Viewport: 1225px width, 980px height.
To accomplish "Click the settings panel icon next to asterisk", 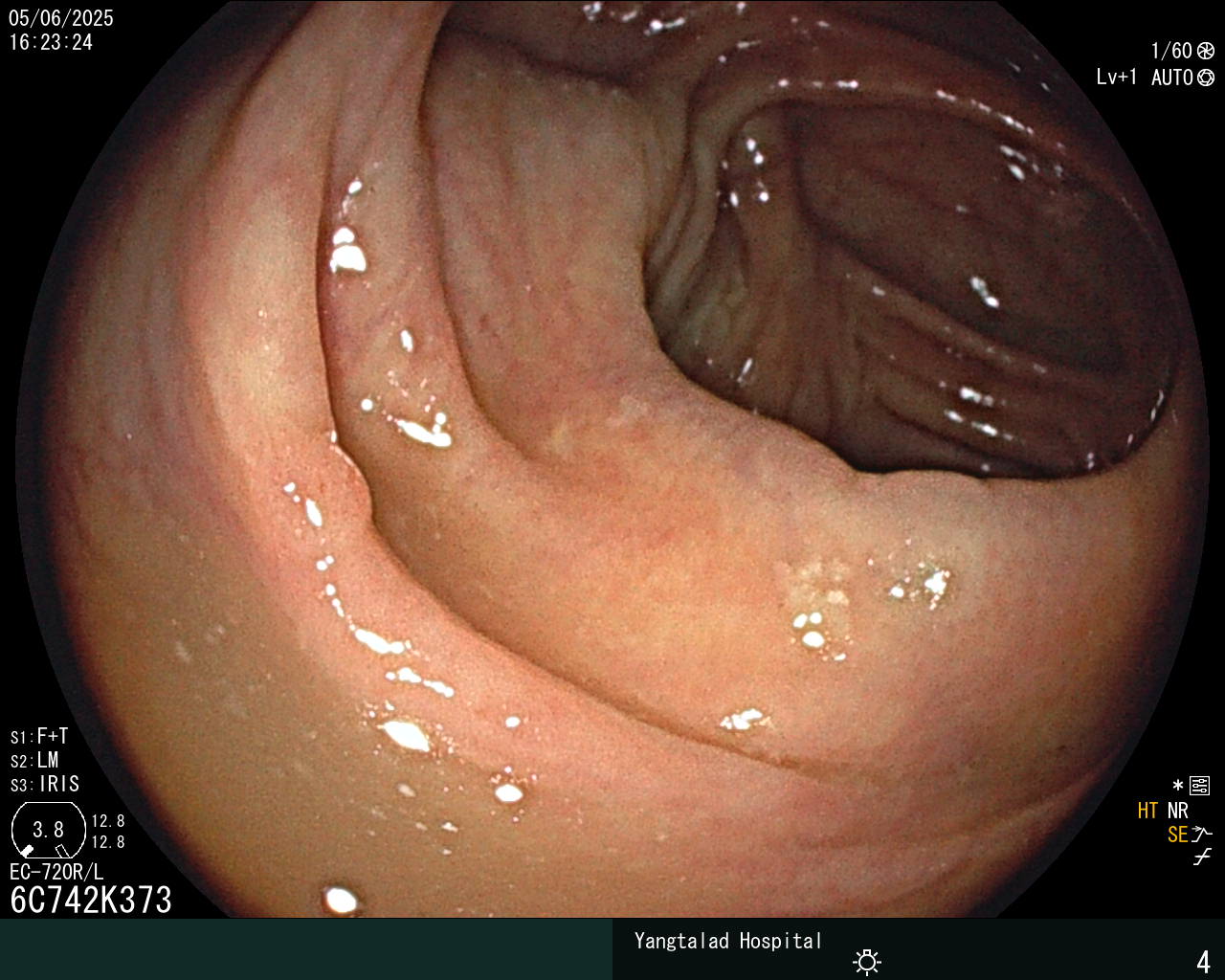I will tap(1199, 786).
